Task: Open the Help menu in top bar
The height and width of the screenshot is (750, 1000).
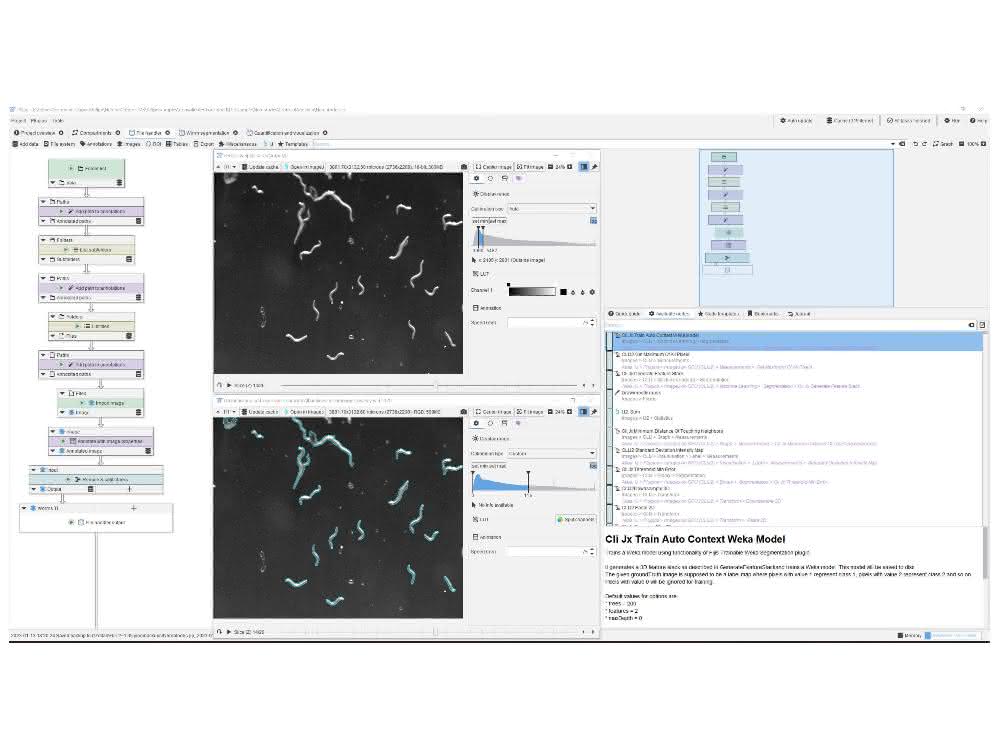Action: click(x=978, y=121)
